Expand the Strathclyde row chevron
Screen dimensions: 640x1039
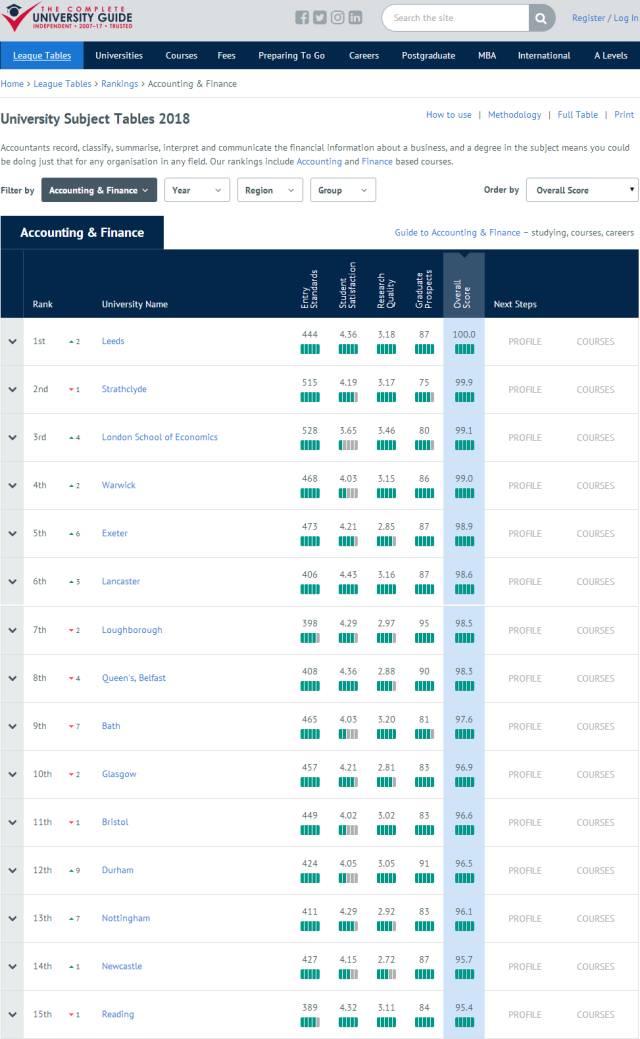coord(12,390)
